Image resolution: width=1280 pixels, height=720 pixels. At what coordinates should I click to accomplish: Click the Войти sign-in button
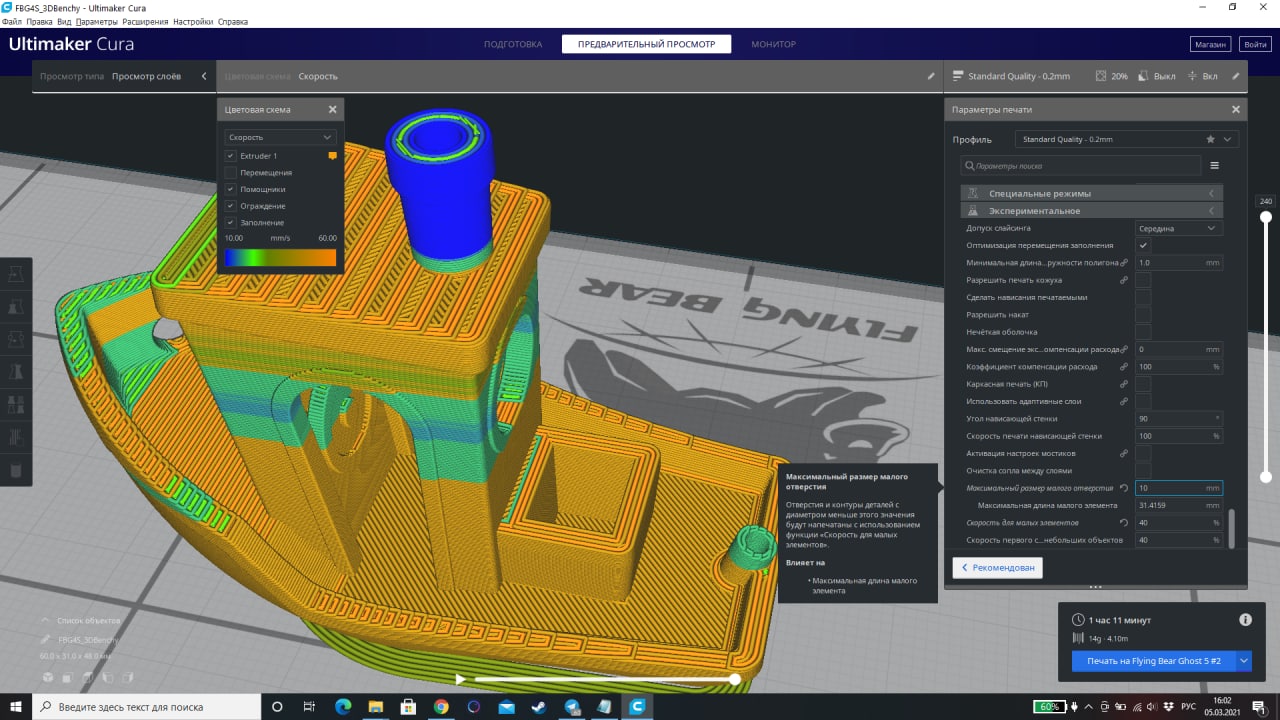point(1254,44)
